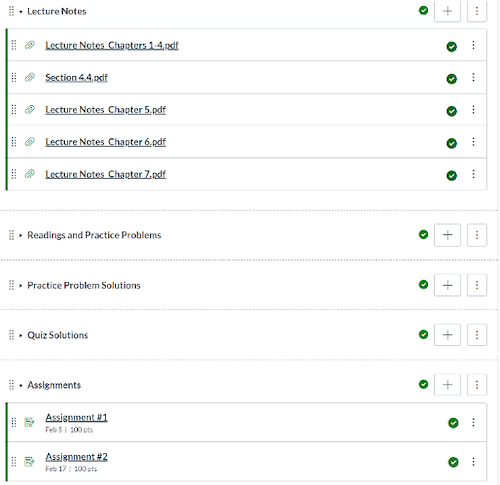The height and width of the screenshot is (485, 500).
Task: Open kebab menu for Lecture Notes_Chapter 5.pdf
Action: click(x=473, y=109)
